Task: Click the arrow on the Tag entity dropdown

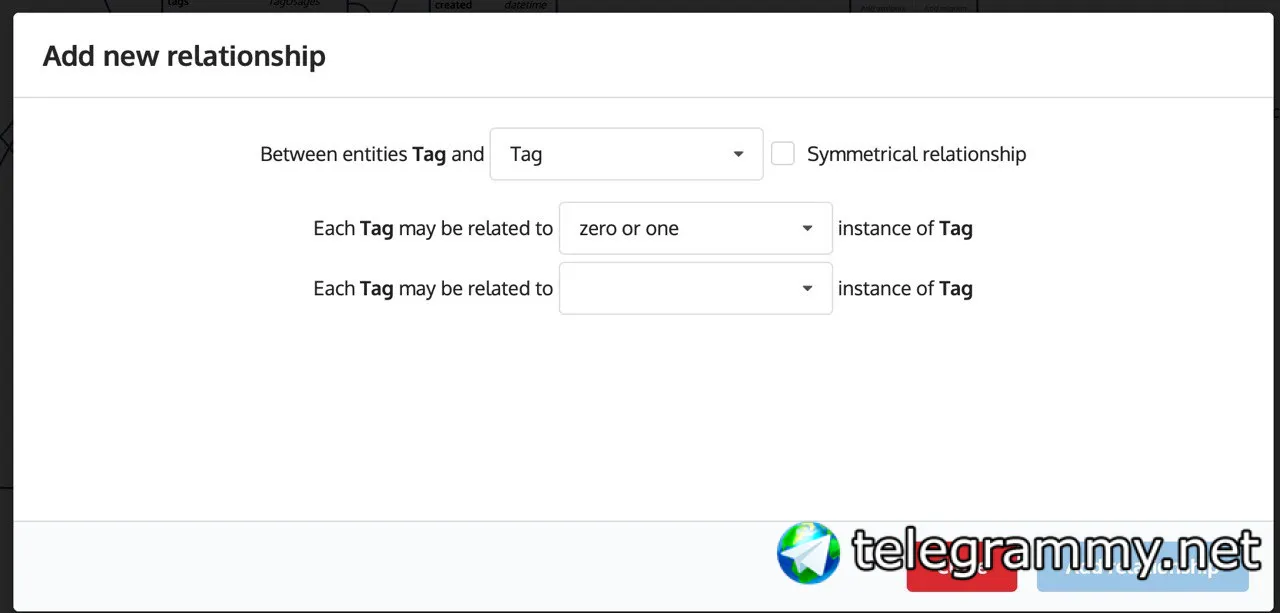Action: click(738, 154)
